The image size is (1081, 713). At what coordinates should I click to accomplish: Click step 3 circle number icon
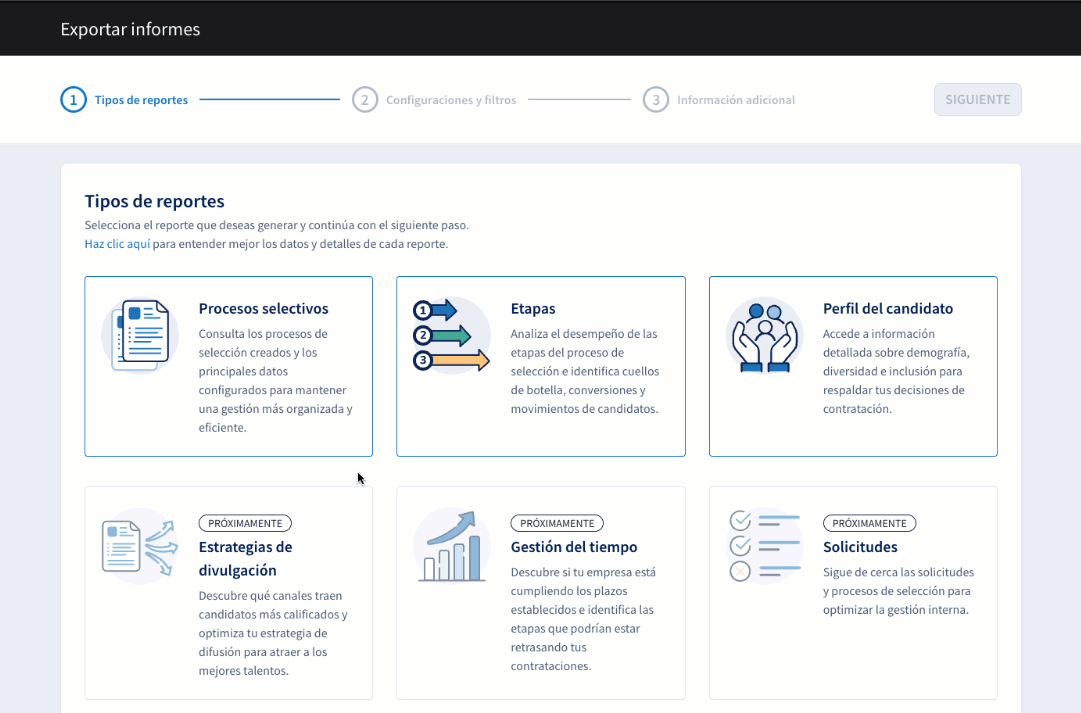(655, 100)
